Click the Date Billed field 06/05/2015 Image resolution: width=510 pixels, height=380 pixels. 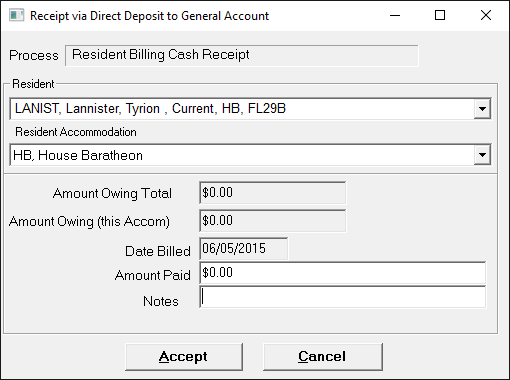pos(244,249)
